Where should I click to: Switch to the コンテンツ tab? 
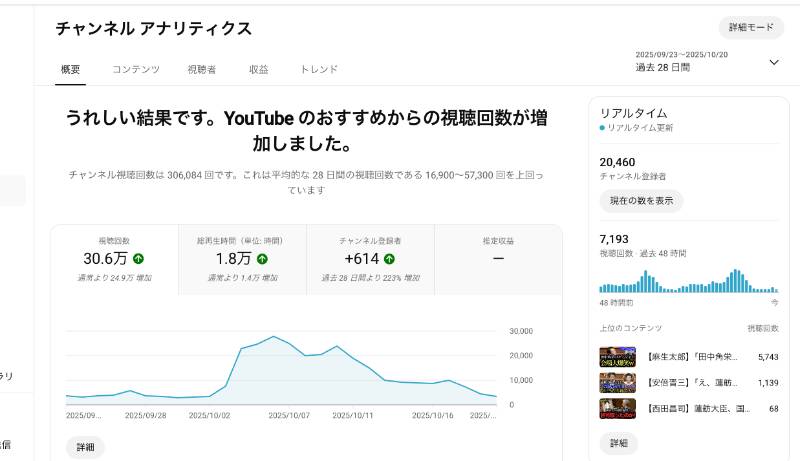pyautogui.click(x=136, y=69)
